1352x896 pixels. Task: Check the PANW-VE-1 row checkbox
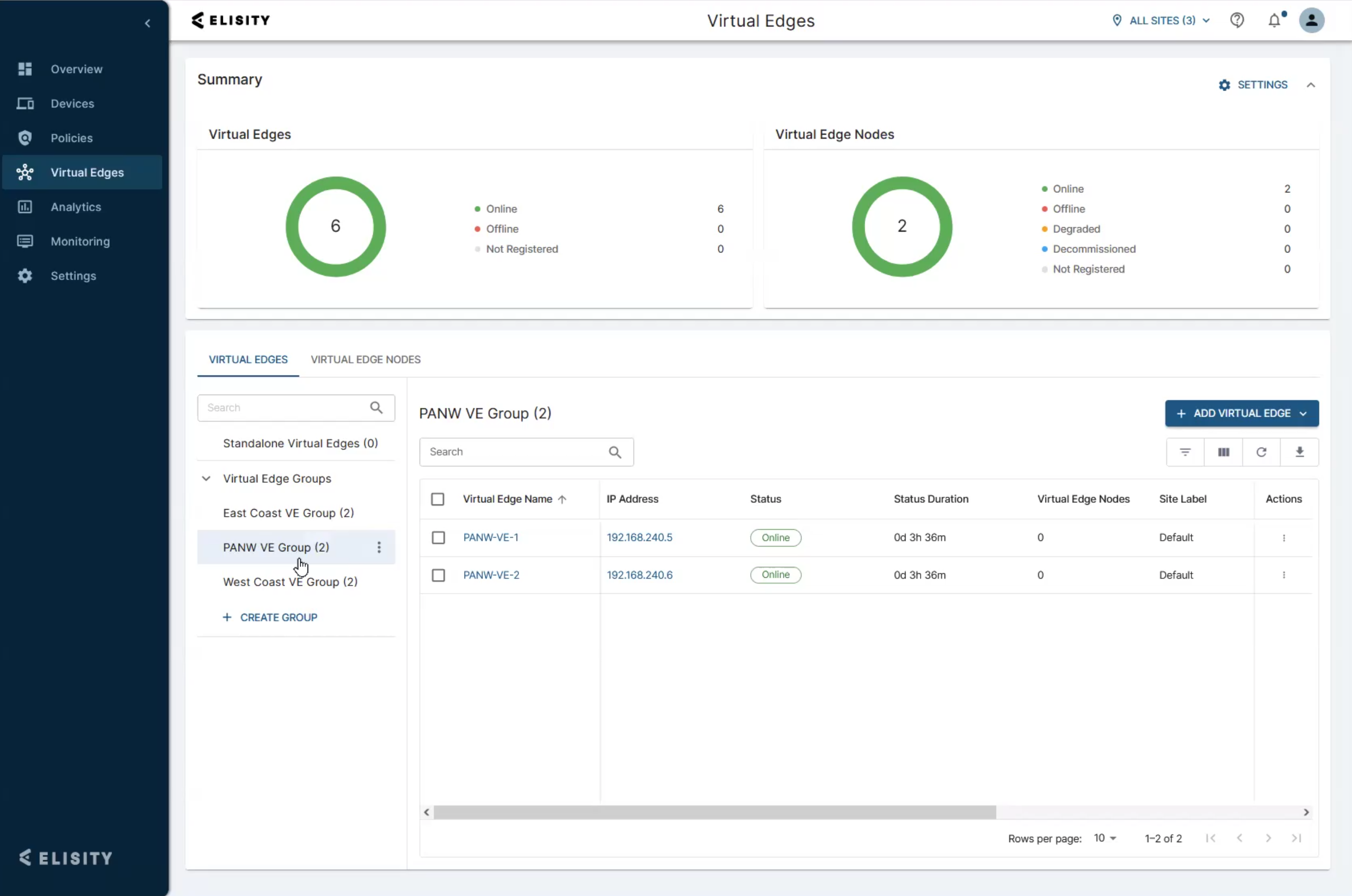tap(438, 538)
